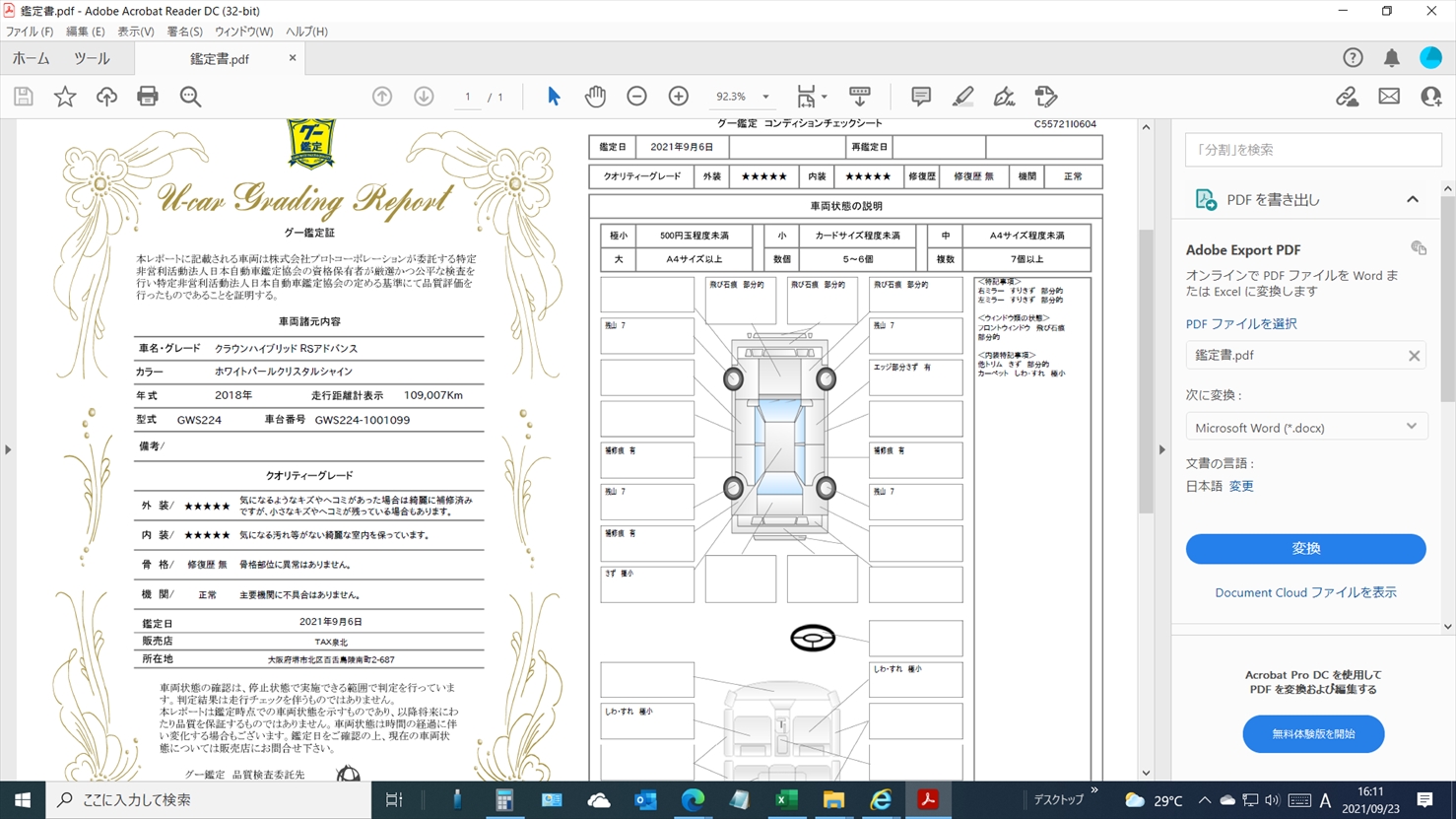Open the Microsoft Word format dropdown
The width and height of the screenshot is (1456, 819).
click(1305, 428)
